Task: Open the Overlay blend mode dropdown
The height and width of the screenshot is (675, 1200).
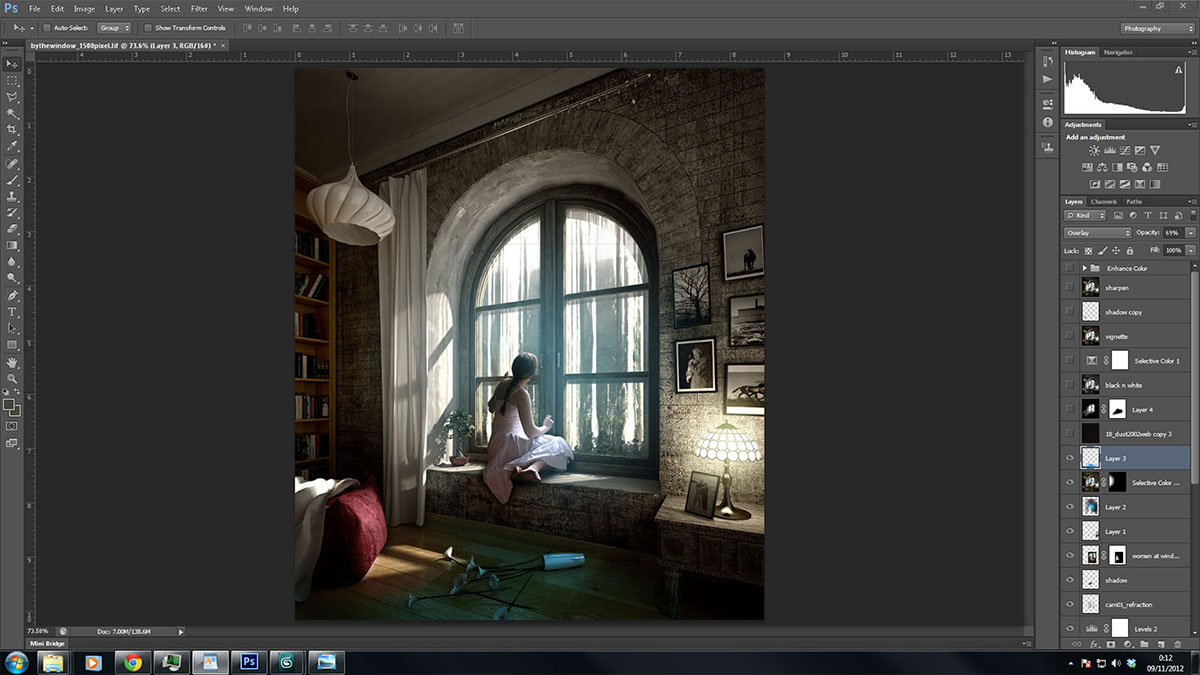Action: [1097, 233]
